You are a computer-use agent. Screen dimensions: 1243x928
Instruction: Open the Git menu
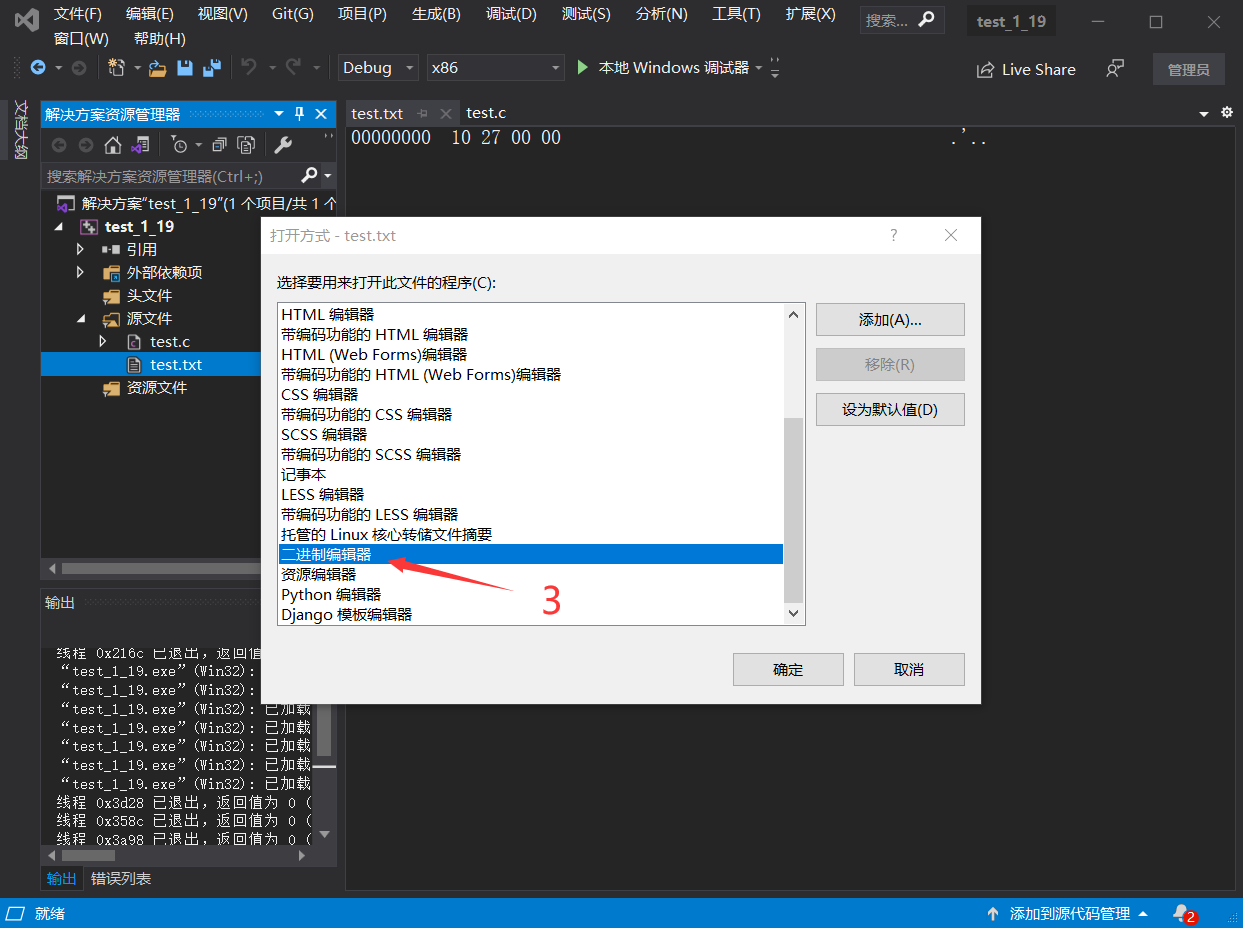(x=292, y=14)
